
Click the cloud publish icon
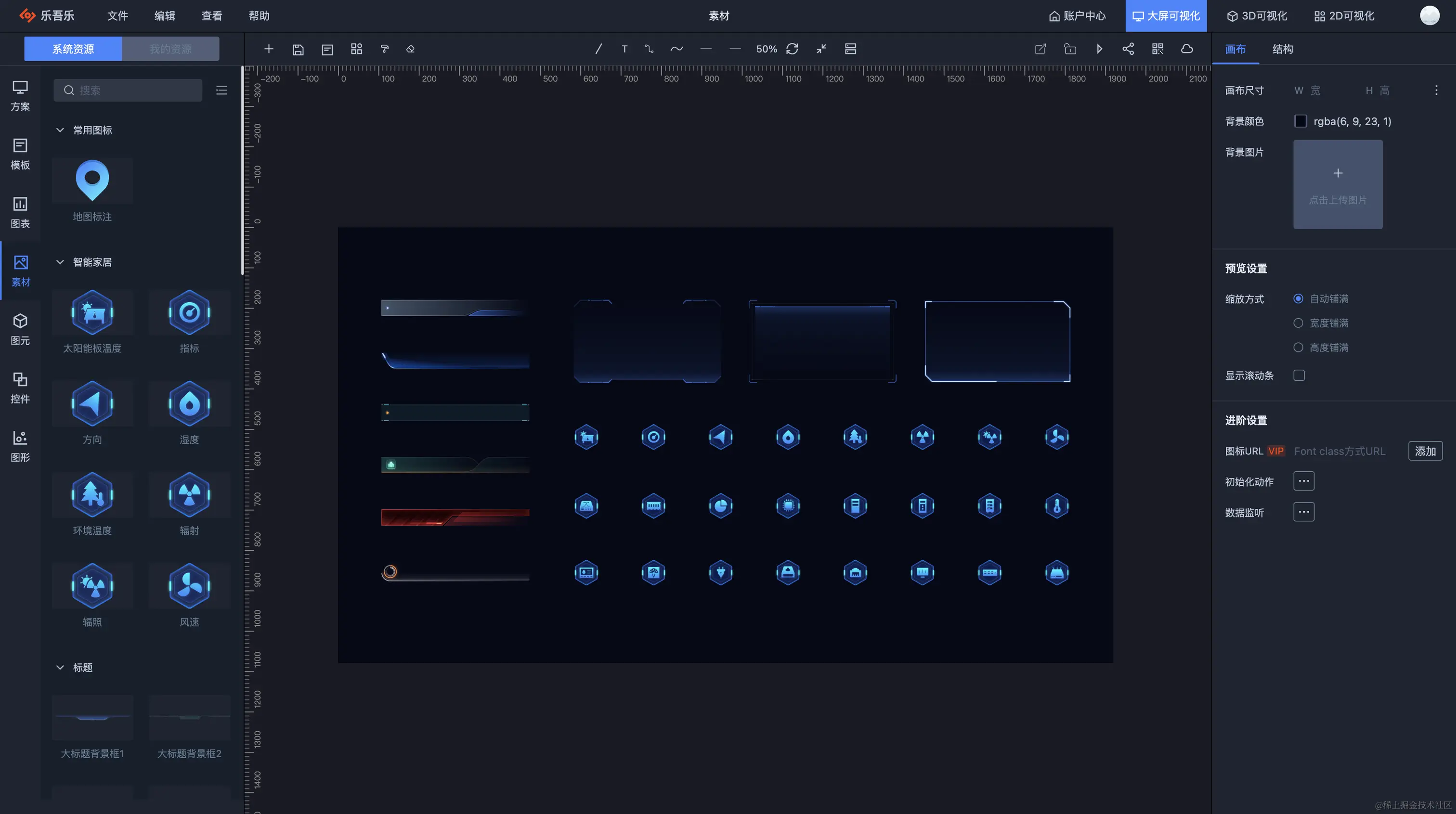coord(1186,49)
